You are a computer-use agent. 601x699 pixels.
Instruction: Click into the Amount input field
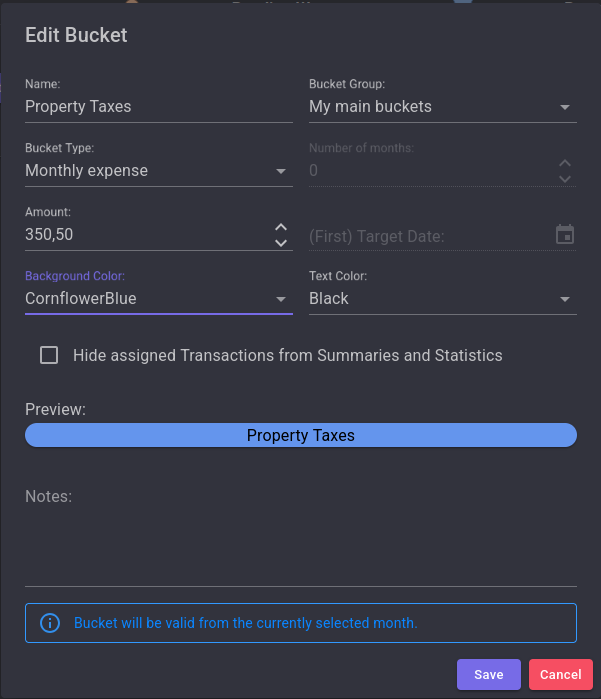pos(145,235)
